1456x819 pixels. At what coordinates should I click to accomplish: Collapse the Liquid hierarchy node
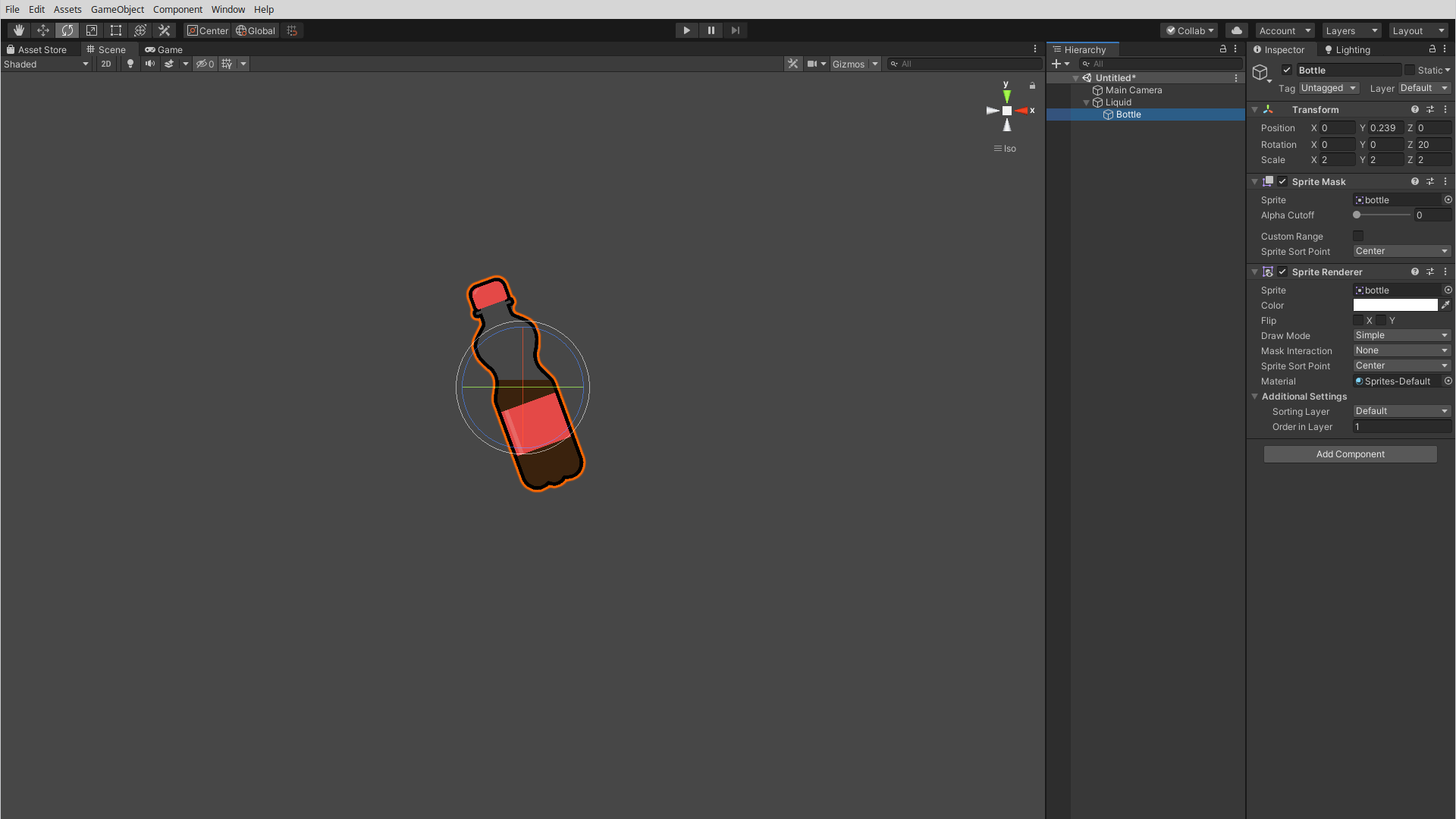click(x=1086, y=102)
